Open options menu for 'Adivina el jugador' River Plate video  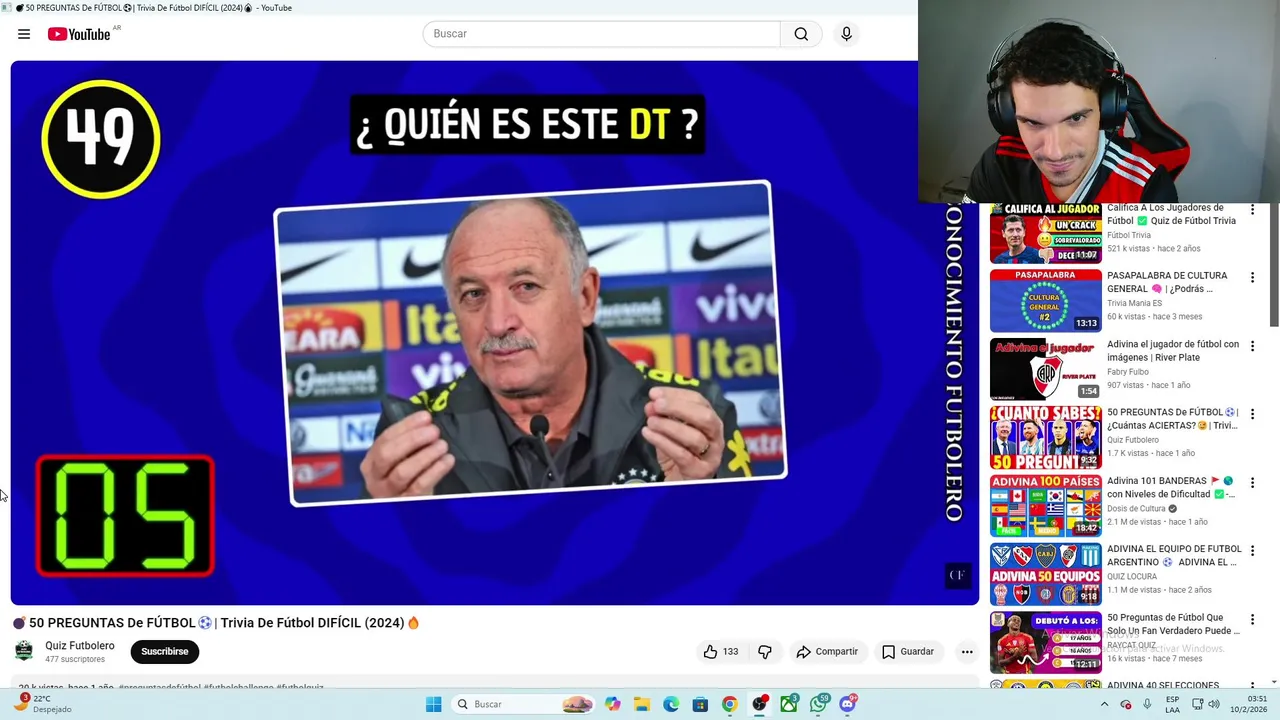[1252, 346]
